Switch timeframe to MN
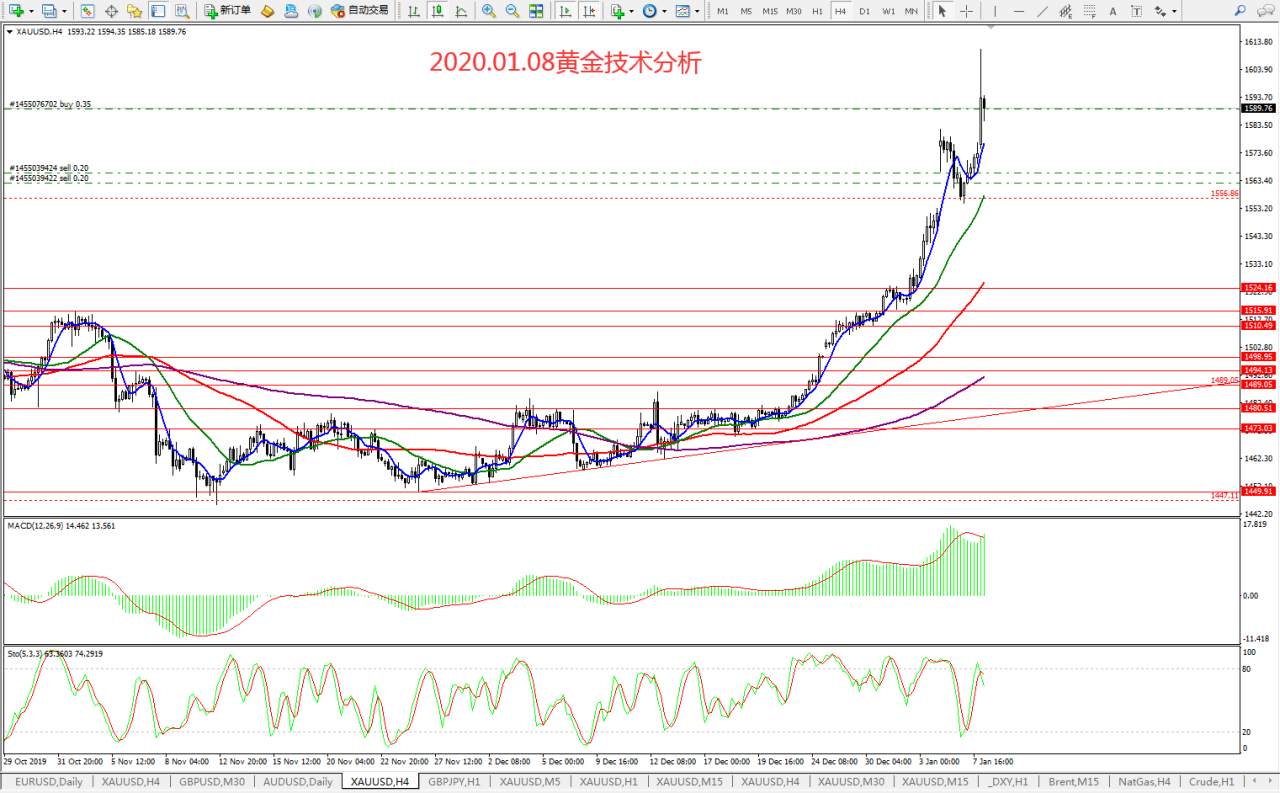 pyautogui.click(x=911, y=10)
